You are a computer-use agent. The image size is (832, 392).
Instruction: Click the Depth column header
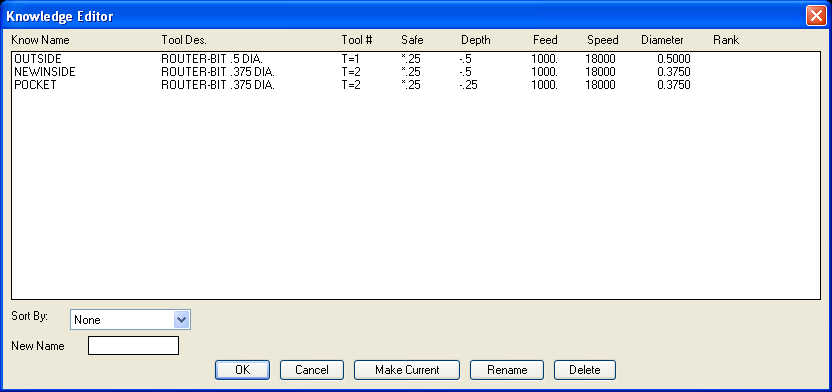476,40
